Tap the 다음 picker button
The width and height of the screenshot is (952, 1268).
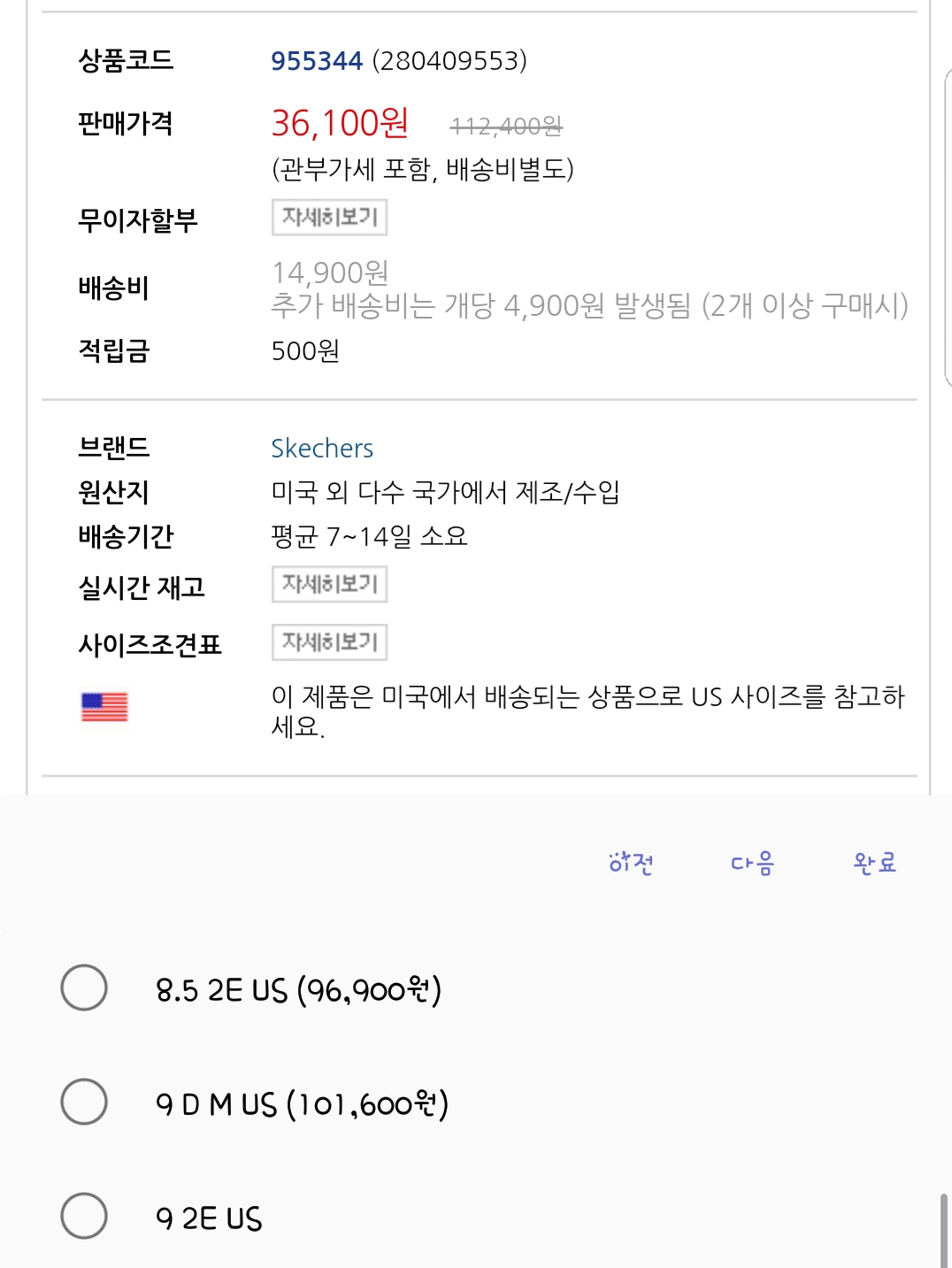tap(752, 863)
